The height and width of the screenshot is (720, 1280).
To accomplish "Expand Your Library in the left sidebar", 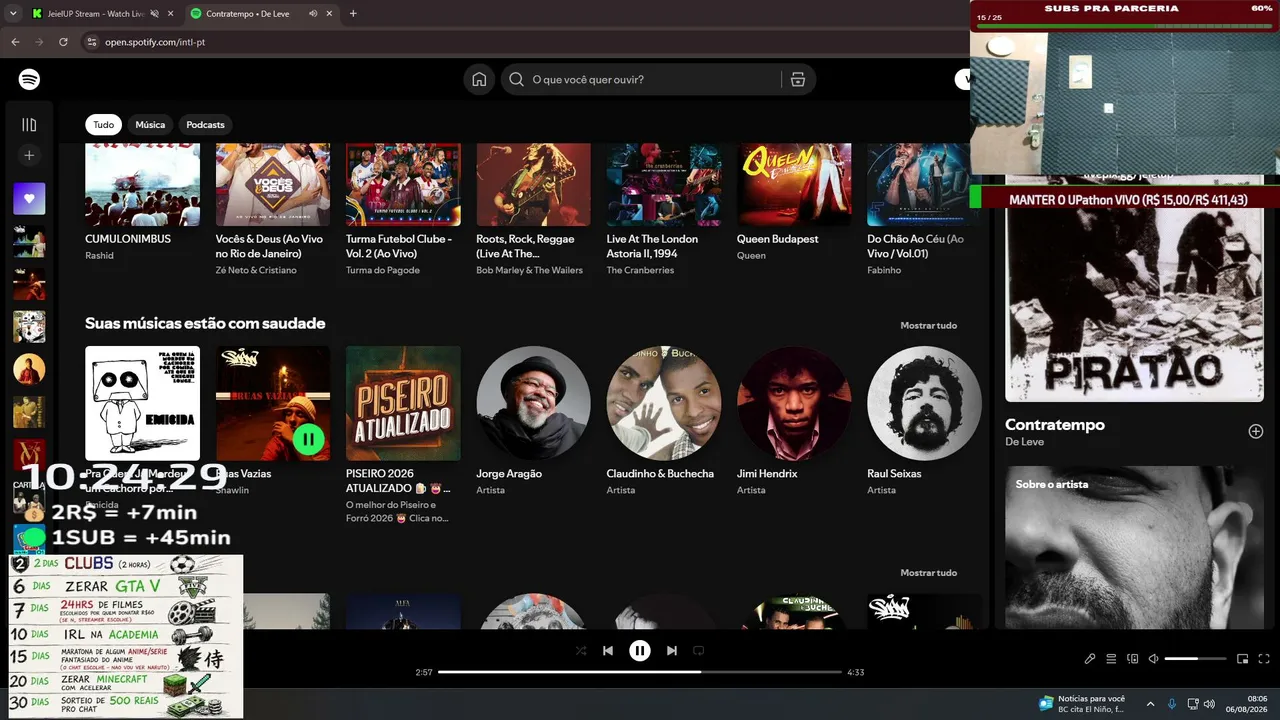I will tap(29, 125).
